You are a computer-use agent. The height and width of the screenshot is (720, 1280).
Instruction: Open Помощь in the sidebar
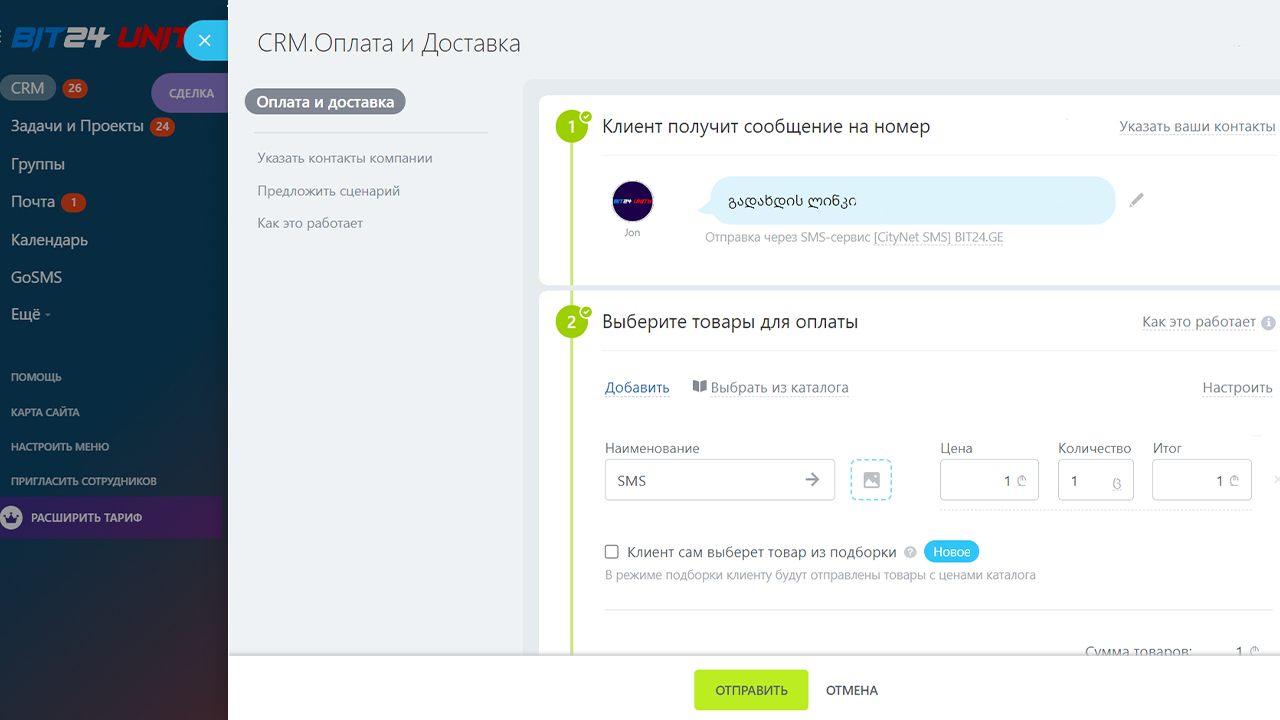click(x=36, y=377)
